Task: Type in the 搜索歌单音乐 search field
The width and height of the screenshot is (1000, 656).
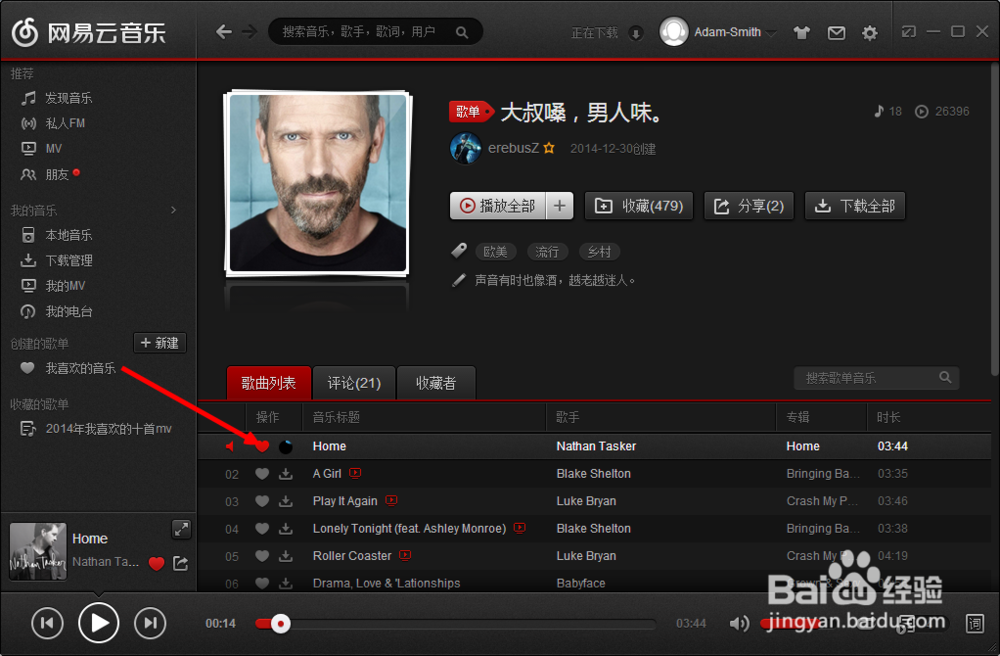Action: [x=868, y=377]
